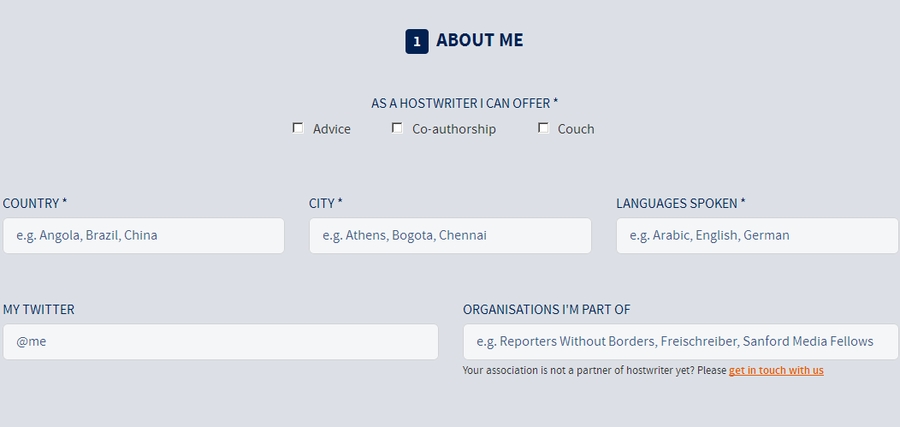Click the LANGUAGES SPOKEN * label

pos(681,203)
